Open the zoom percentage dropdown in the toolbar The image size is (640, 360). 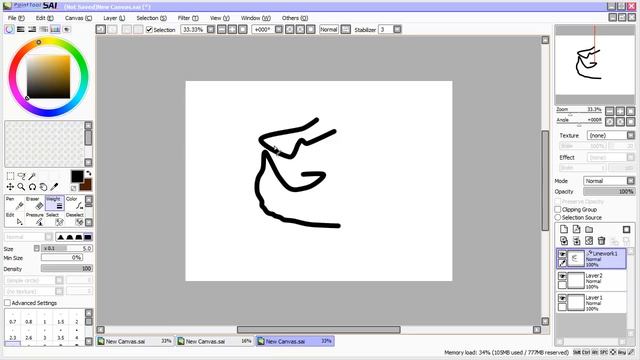[x=211, y=29]
